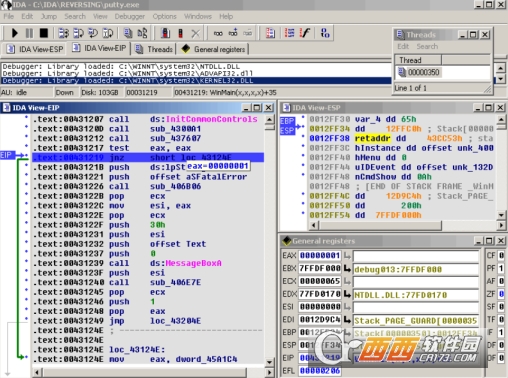Click the Run to cursor icon
The image size is (508, 378).
point(108,33)
